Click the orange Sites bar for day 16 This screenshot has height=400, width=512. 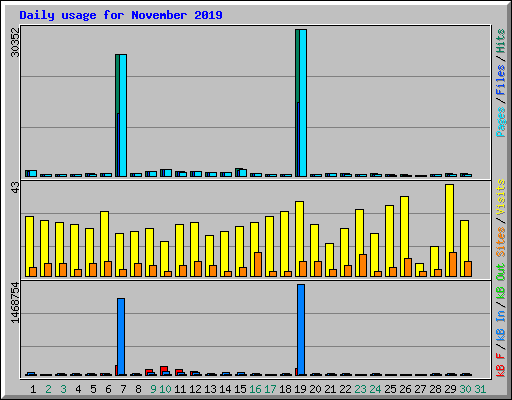click(x=258, y=264)
